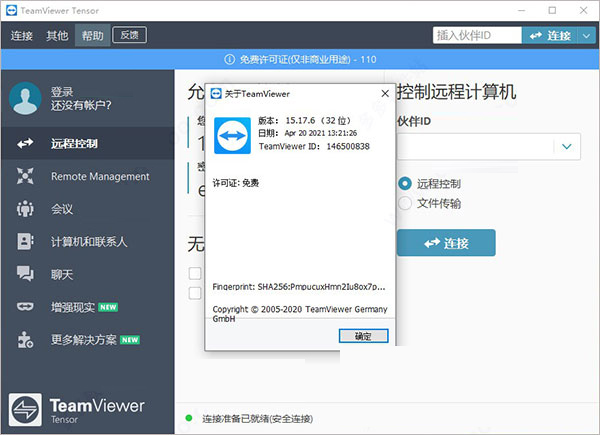The height and width of the screenshot is (435, 600).
Task: Click the TeamViewer title bar icon
Action: (x=11, y=10)
